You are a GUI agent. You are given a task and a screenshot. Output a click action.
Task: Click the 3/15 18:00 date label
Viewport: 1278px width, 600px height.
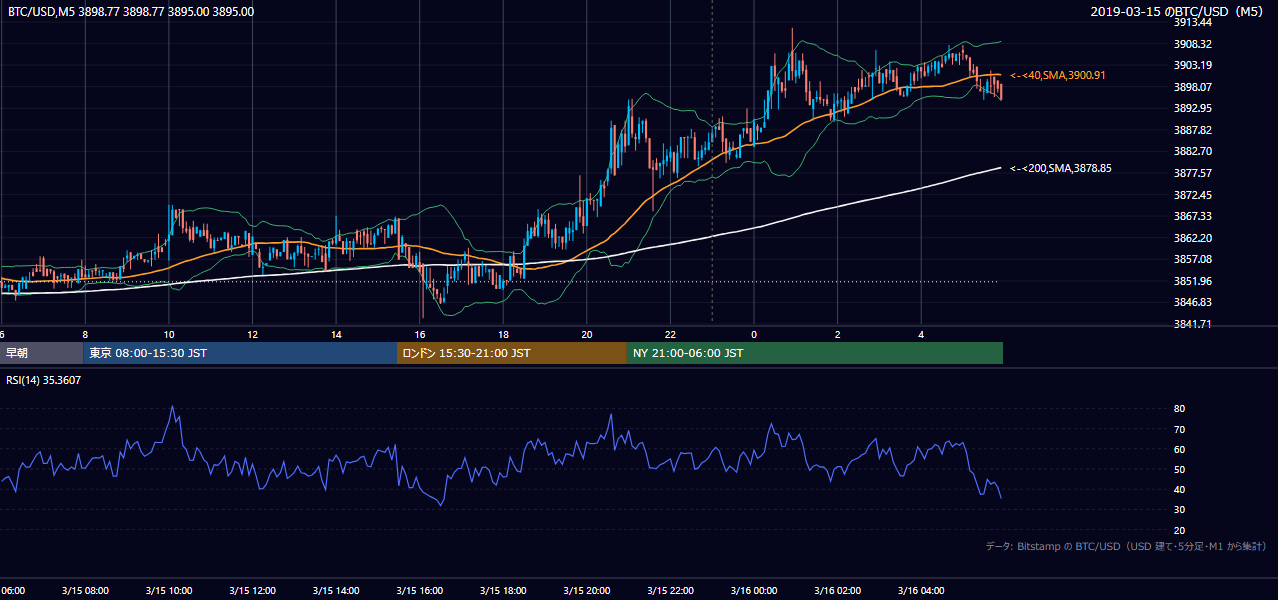click(x=503, y=590)
